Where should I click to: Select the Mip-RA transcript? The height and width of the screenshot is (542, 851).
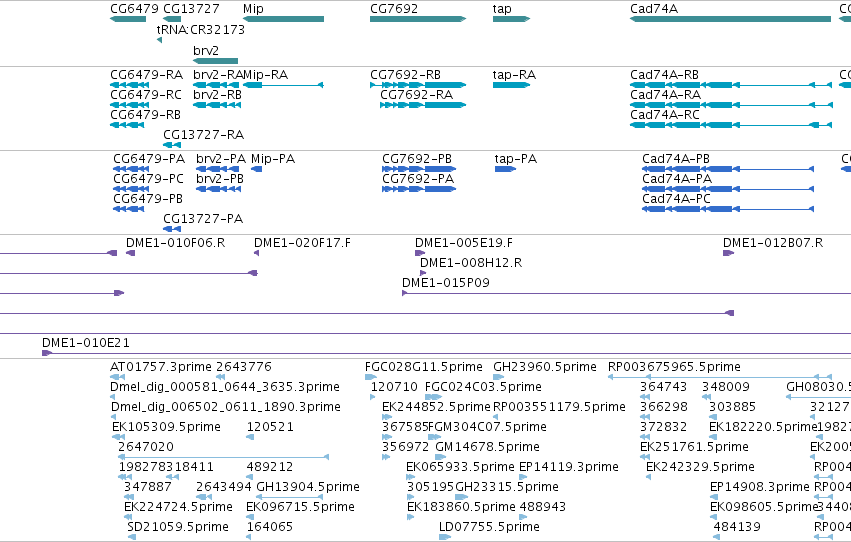(283, 85)
